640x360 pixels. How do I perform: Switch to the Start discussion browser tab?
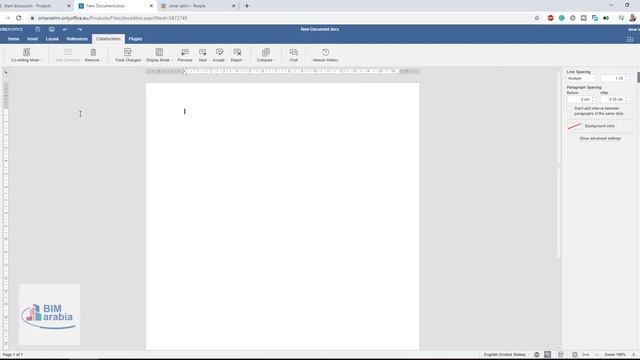(x=34, y=6)
